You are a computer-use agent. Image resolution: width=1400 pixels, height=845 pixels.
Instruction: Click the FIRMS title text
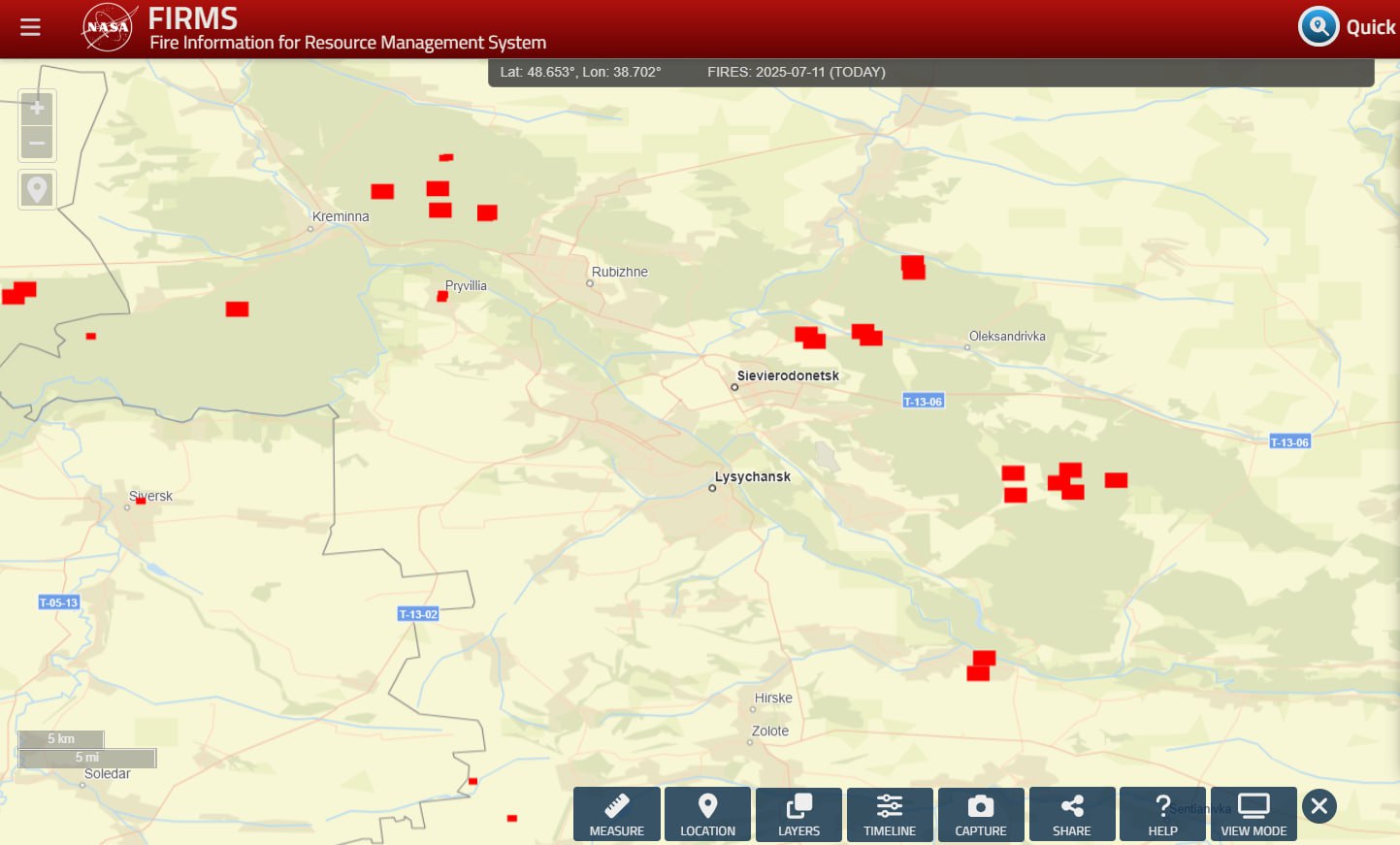[x=192, y=18]
